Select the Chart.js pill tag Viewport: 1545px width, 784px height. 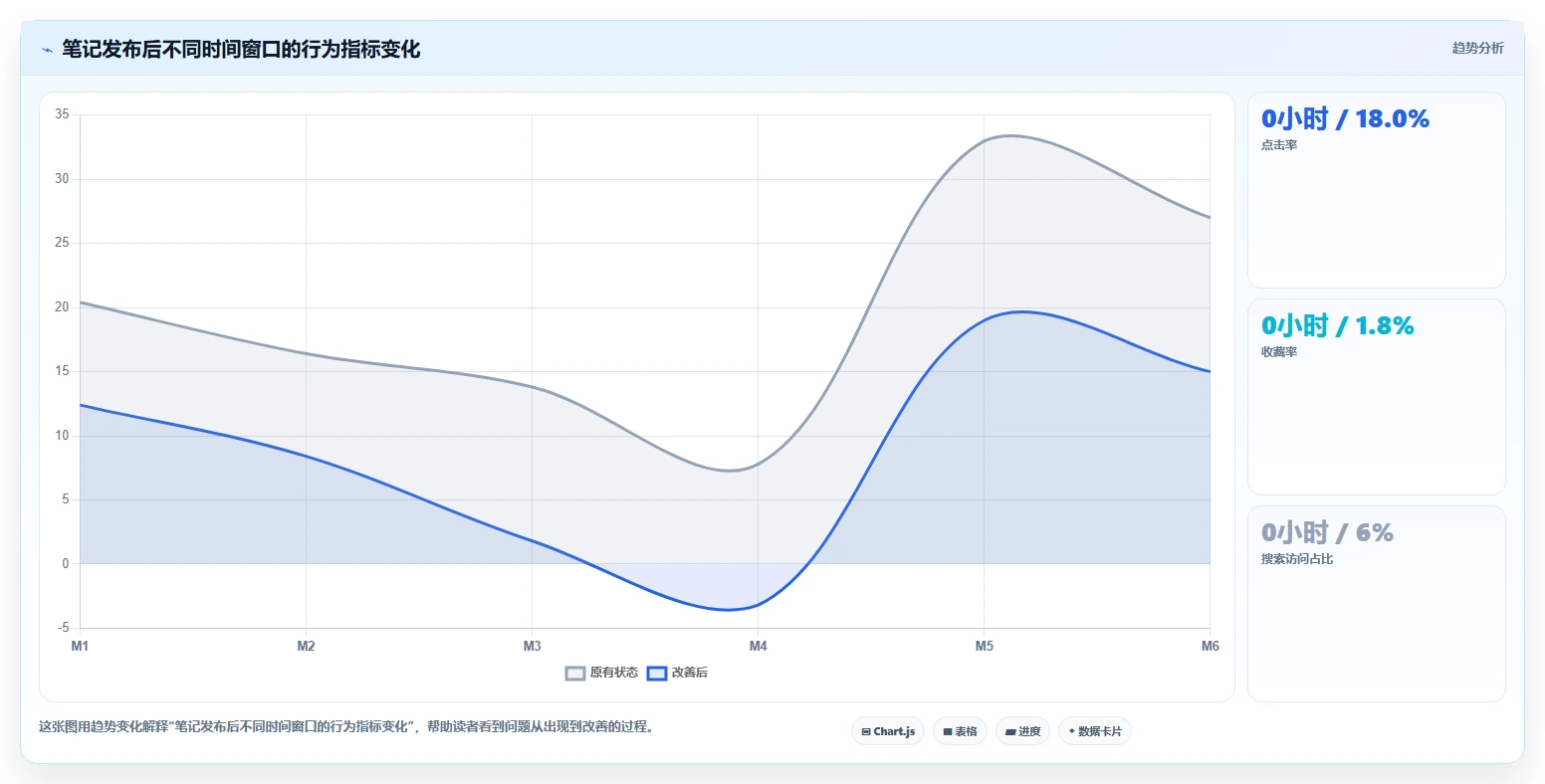point(888,731)
